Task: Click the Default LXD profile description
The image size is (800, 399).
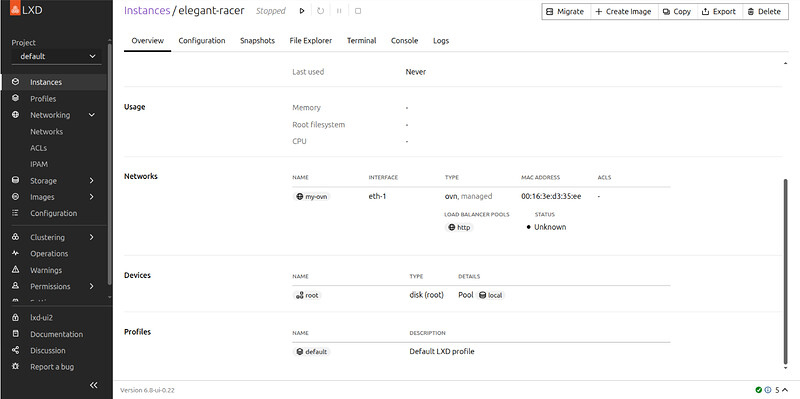Action: (x=442, y=351)
